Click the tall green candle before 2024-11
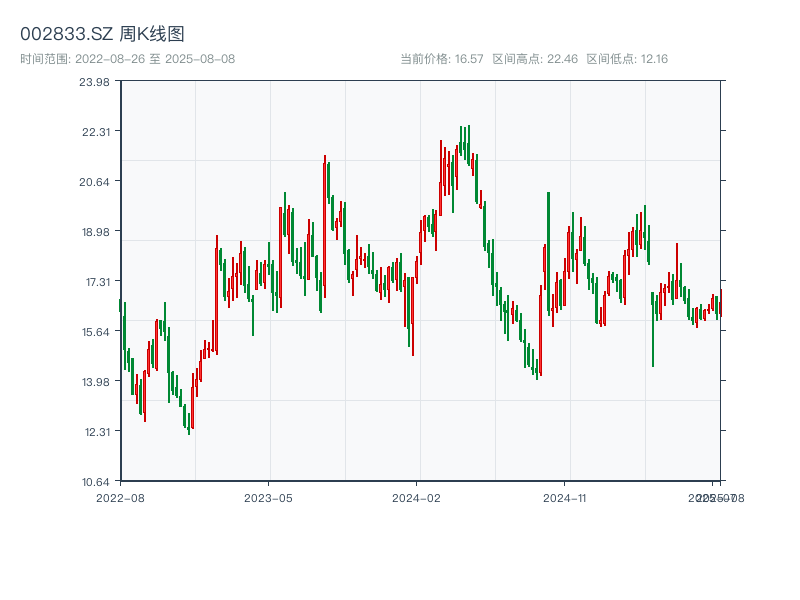Image resolution: width=800 pixels, height=600 pixels. tap(548, 250)
